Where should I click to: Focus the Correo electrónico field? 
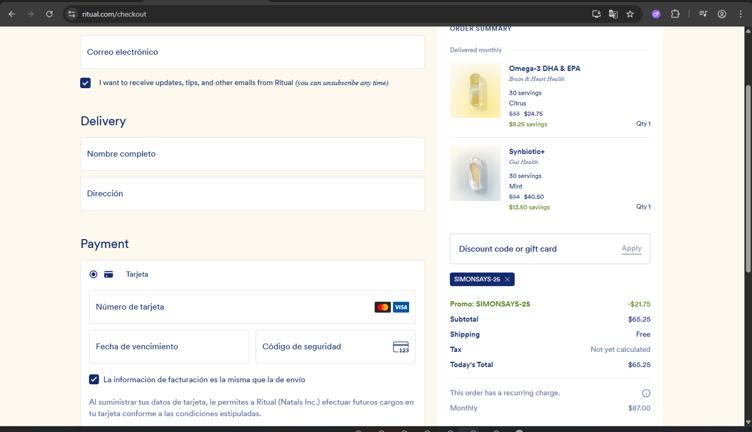point(252,52)
